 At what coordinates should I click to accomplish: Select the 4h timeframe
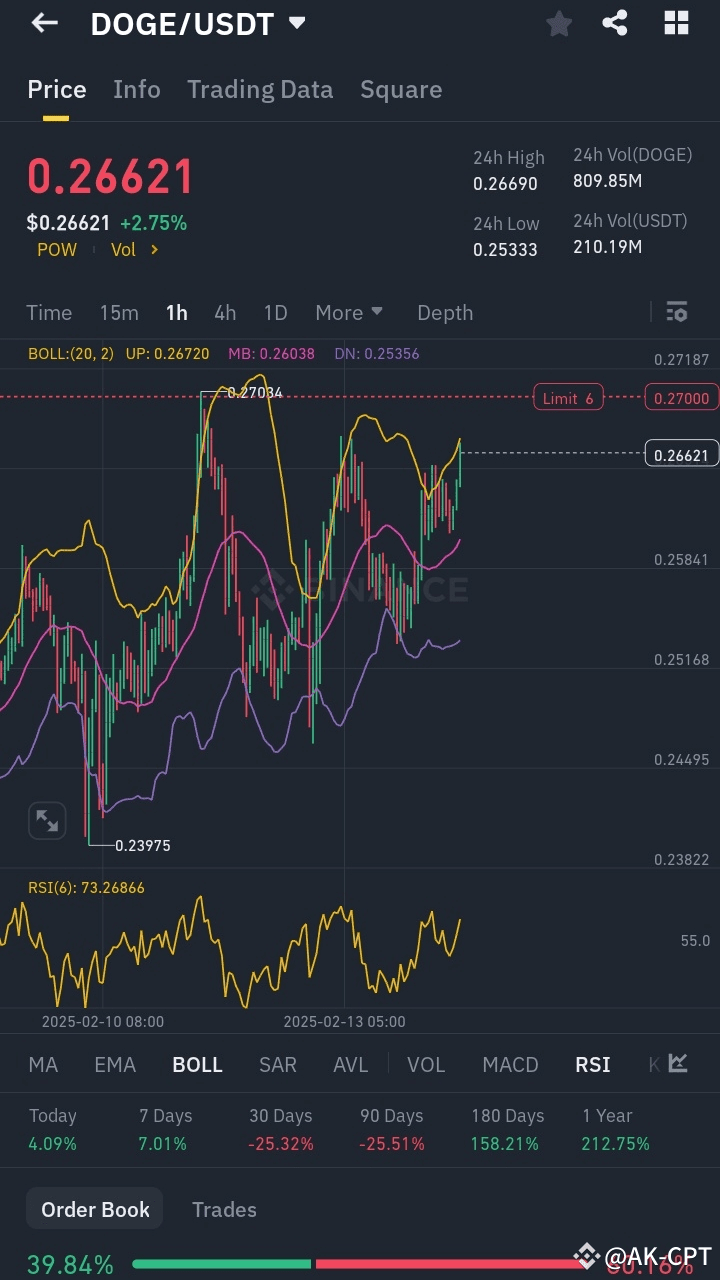(x=225, y=312)
